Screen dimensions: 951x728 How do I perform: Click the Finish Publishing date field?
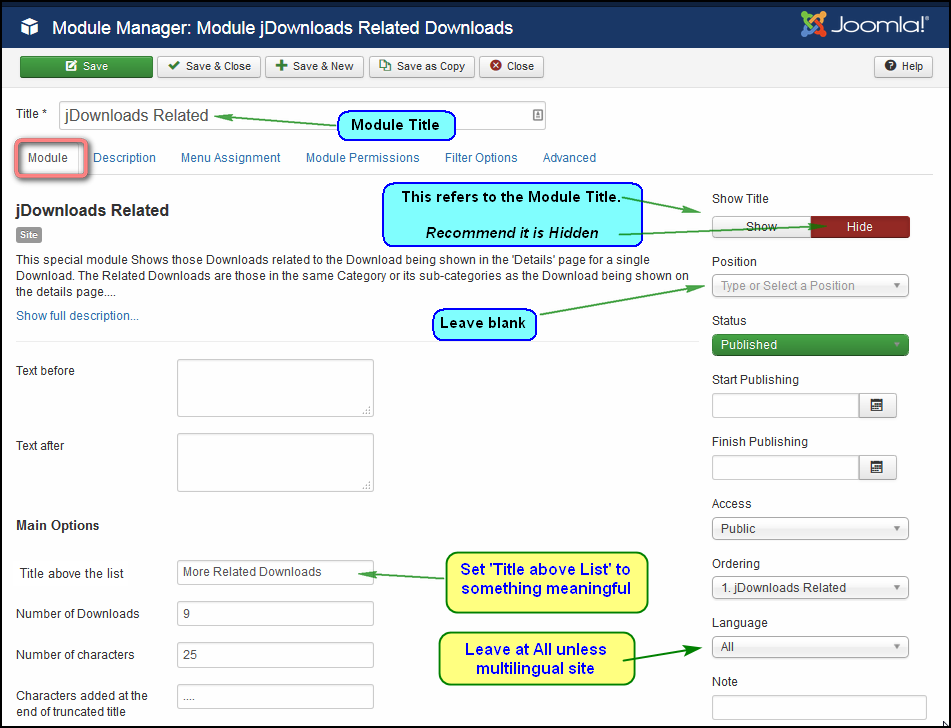785,467
